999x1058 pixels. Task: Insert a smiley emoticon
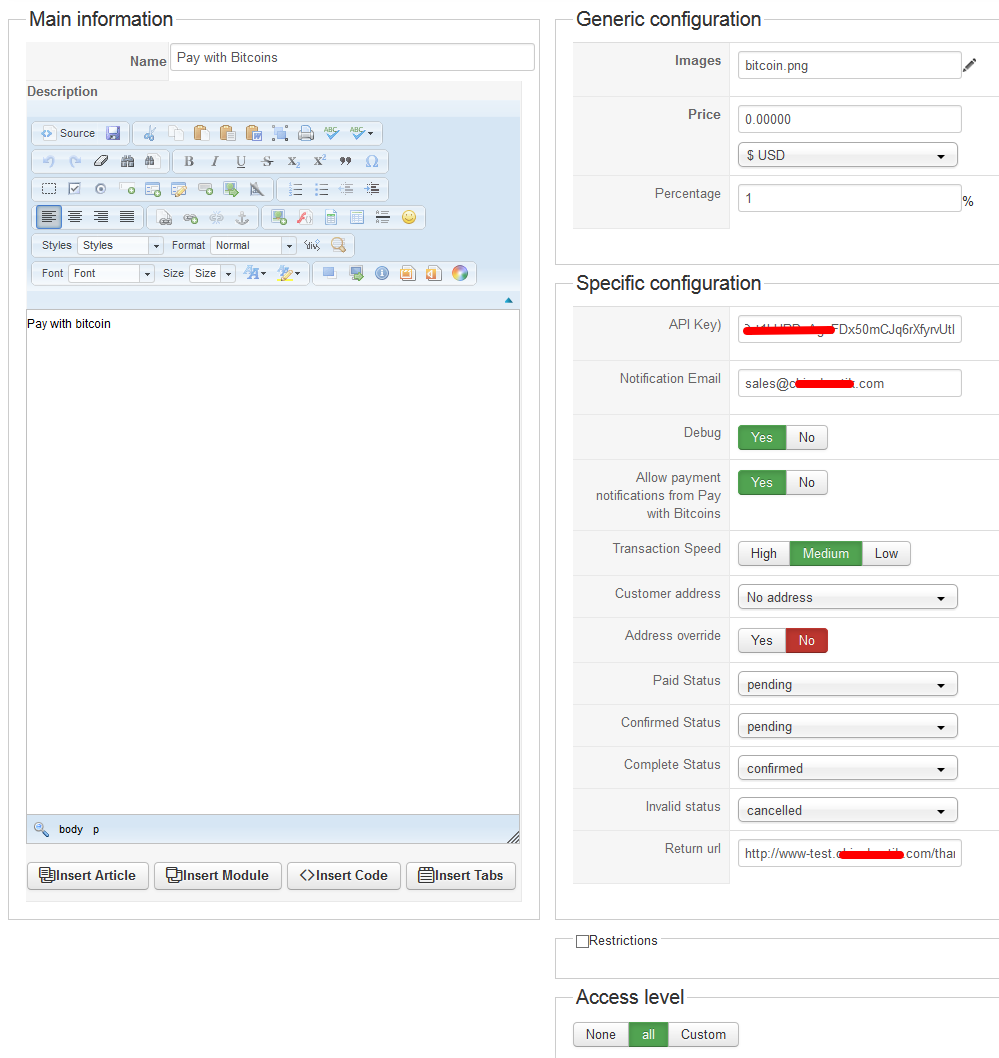[409, 217]
